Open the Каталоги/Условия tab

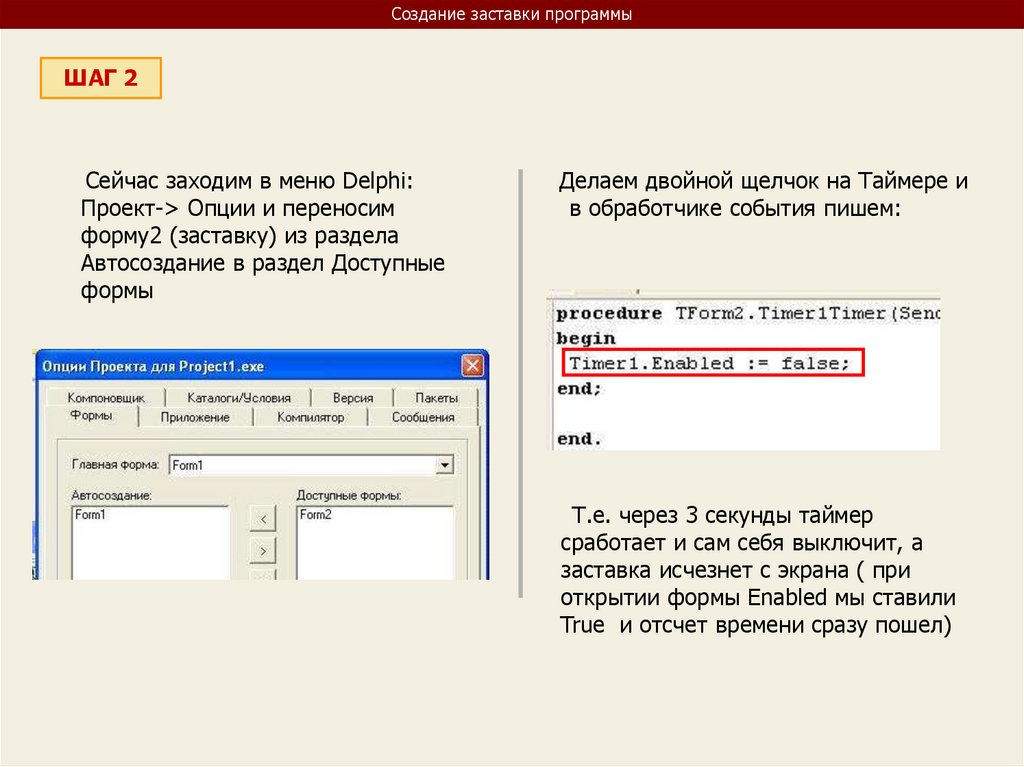238,398
